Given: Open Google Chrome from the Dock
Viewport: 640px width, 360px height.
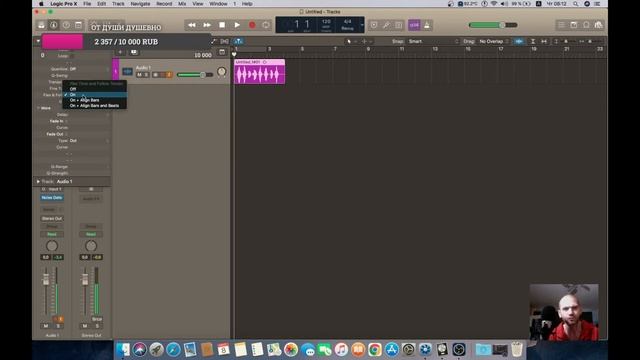Looking at the screenshot, I should (x=375, y=350).
